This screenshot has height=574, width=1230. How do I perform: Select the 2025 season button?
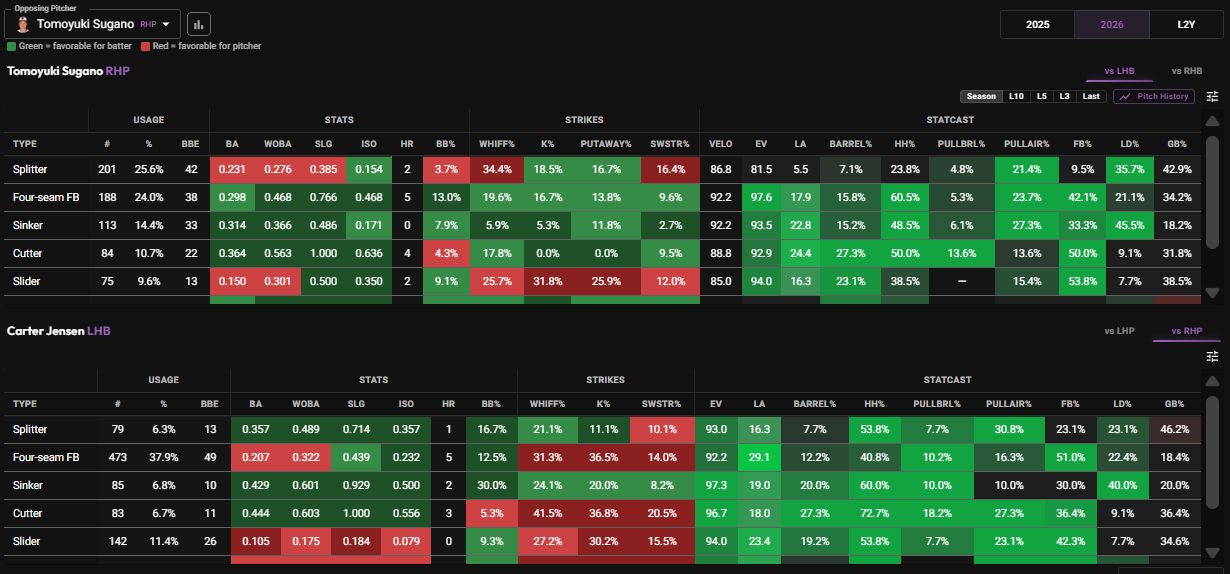[x=1037, y=24]
